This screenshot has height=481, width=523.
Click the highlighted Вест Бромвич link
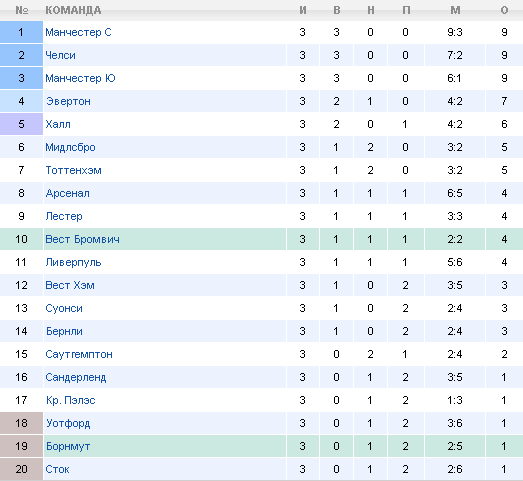click(82, 239)
